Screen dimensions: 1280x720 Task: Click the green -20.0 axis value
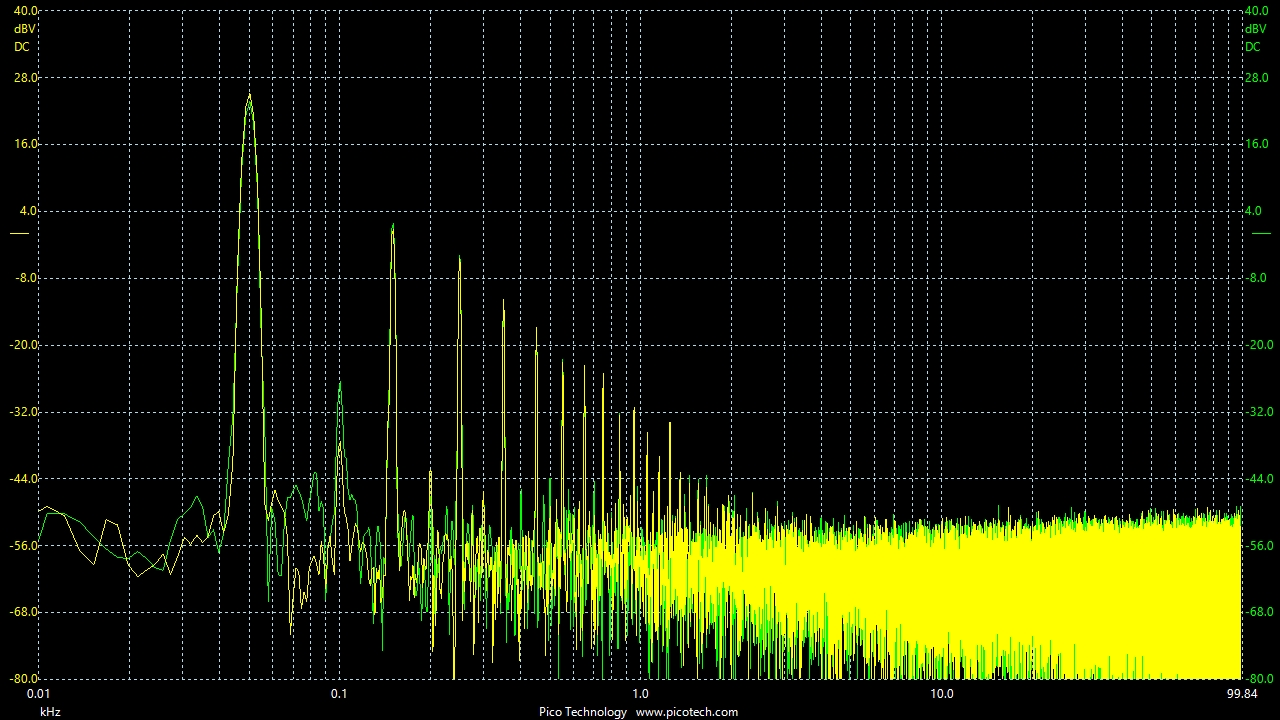click(x=1259, y=345)
